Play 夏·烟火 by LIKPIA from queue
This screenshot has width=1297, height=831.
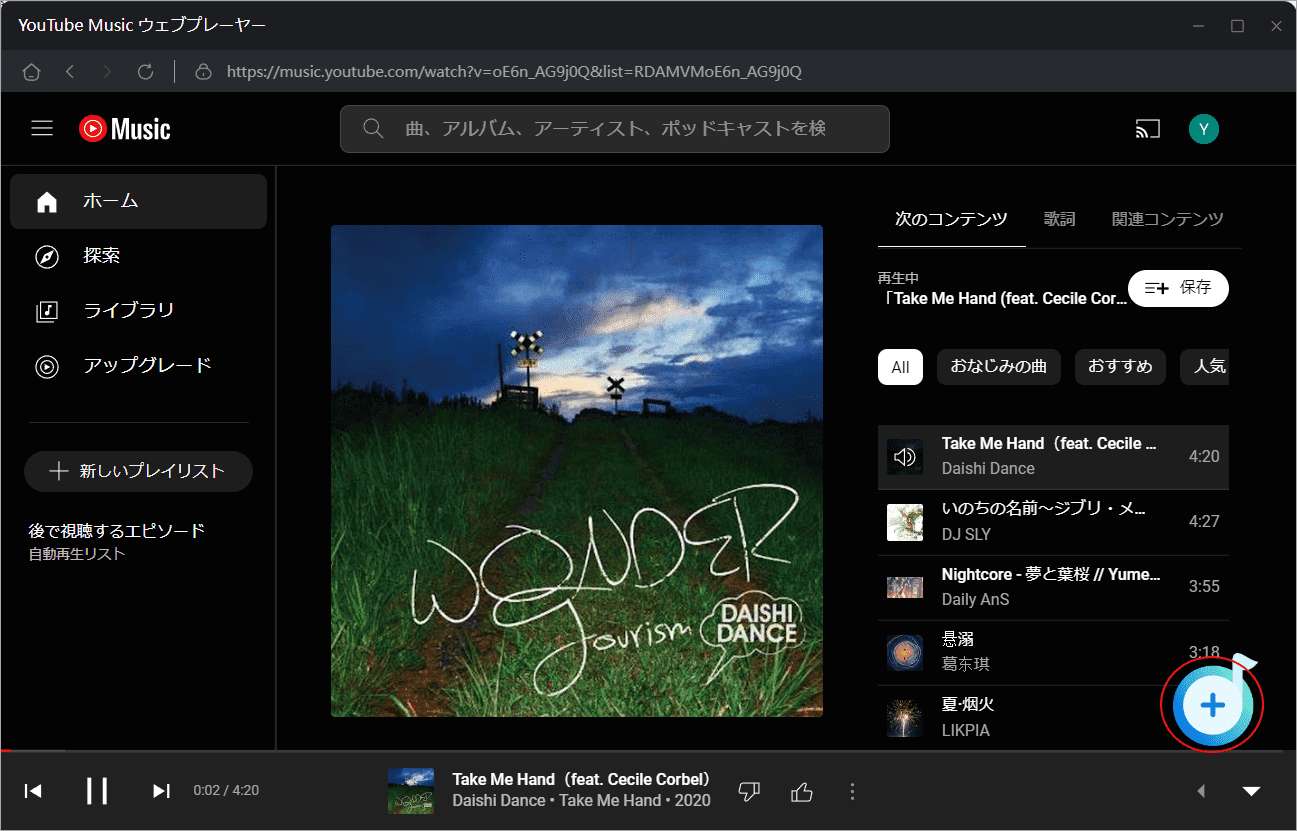(1053, 717)
